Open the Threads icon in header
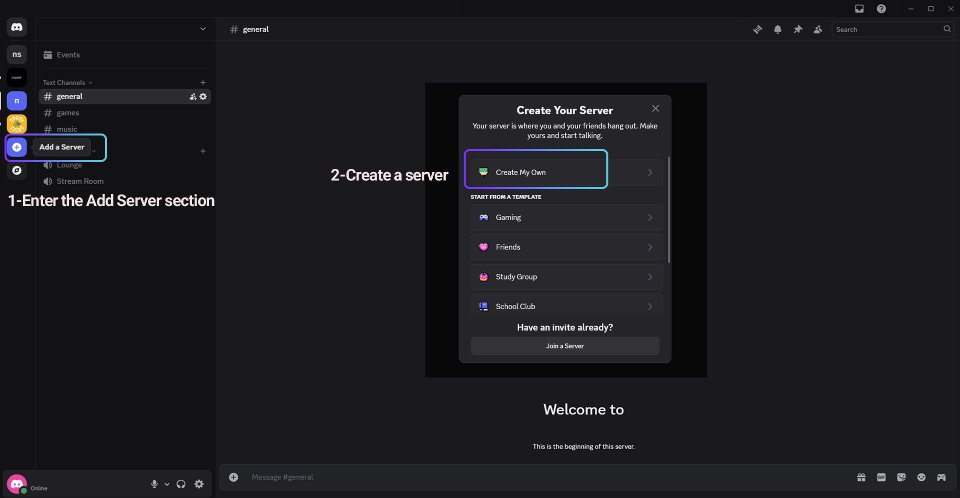The height and width of the screenshot is (498, 960). pos(757,29)
